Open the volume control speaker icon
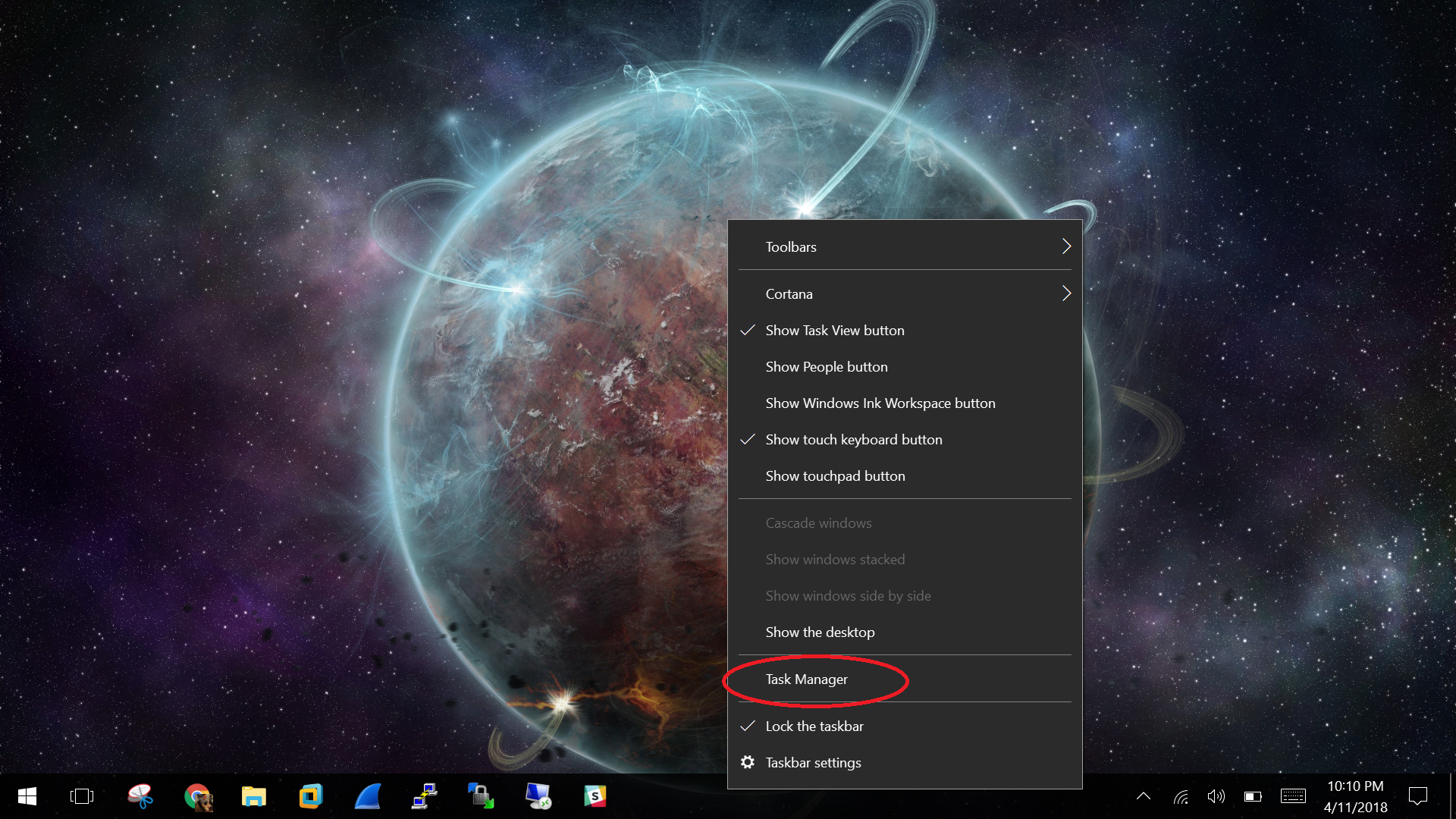The image size is (1456, 819). tap(1216, 796)
